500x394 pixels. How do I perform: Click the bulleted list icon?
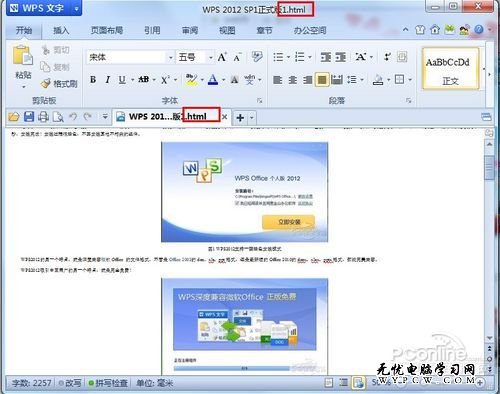278,57
